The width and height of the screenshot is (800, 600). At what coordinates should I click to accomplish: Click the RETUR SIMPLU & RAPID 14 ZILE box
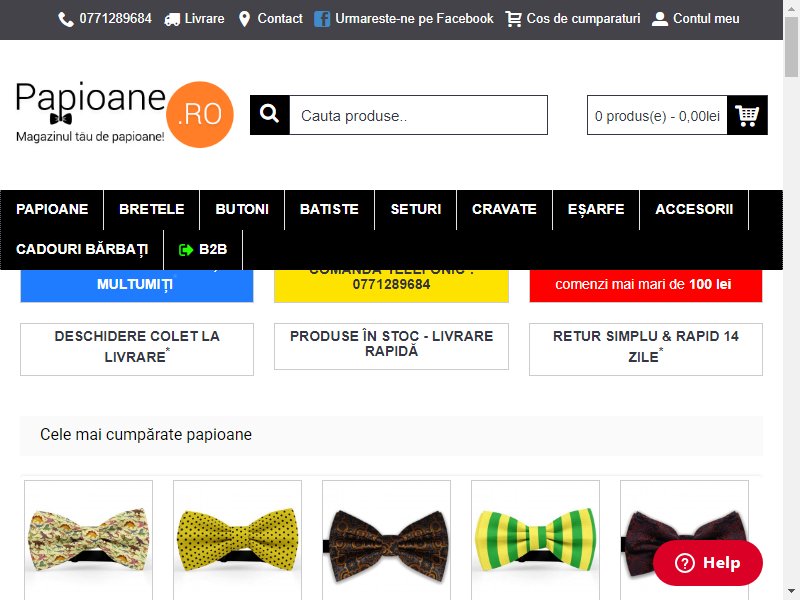646,349
